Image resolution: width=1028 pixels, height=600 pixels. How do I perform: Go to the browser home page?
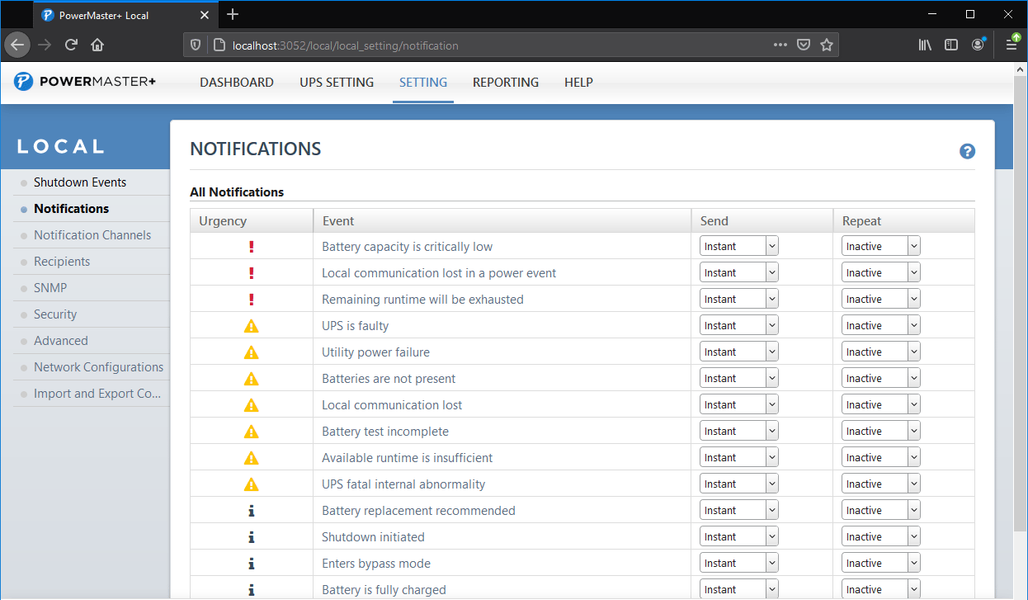click(98, 45)
